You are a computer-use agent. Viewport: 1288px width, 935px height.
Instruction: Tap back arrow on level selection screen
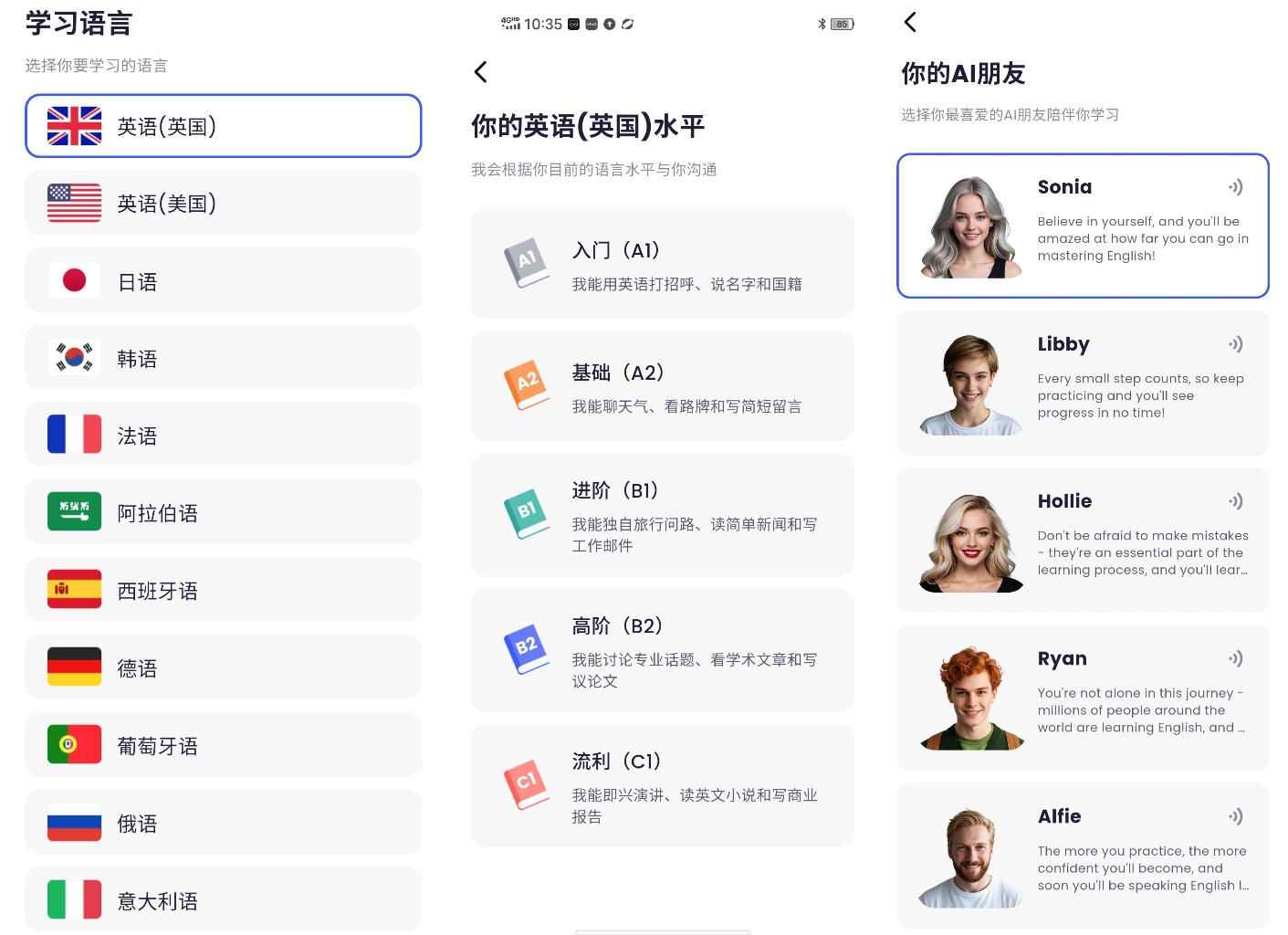481,71
